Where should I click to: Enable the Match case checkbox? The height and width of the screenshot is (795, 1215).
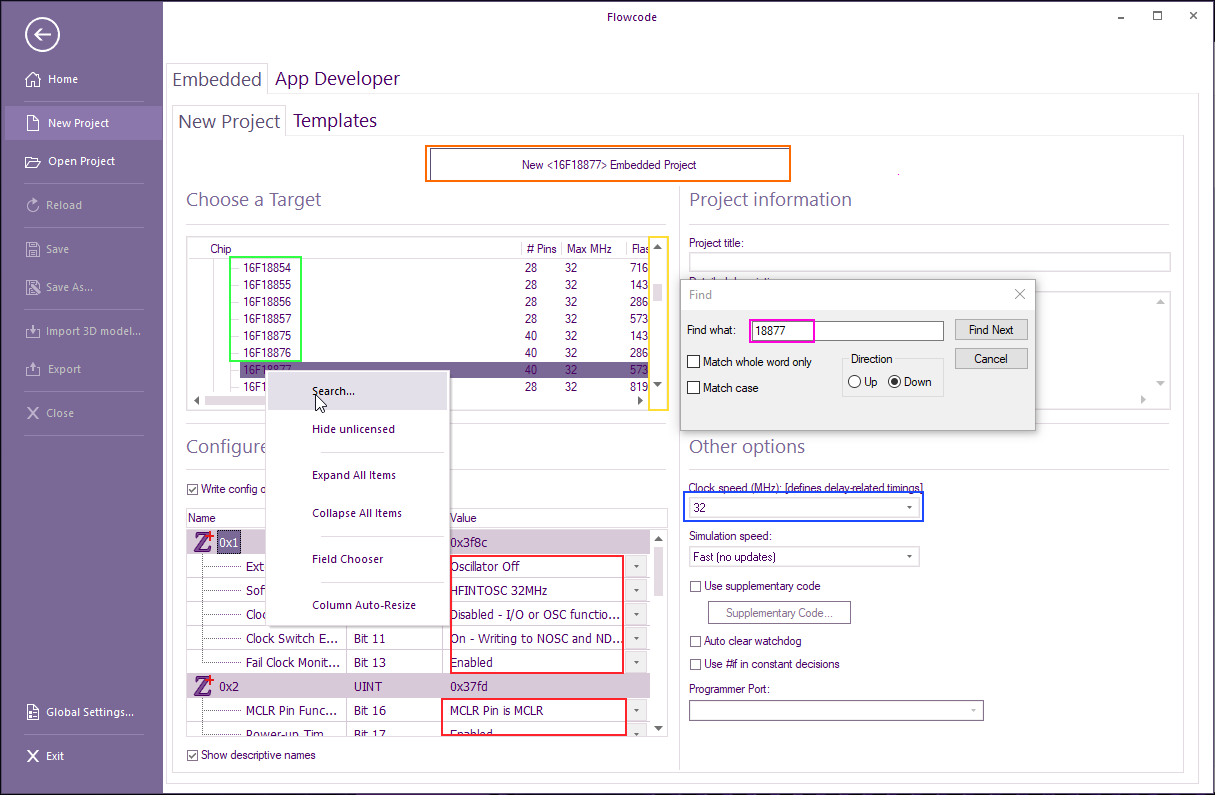694,388
